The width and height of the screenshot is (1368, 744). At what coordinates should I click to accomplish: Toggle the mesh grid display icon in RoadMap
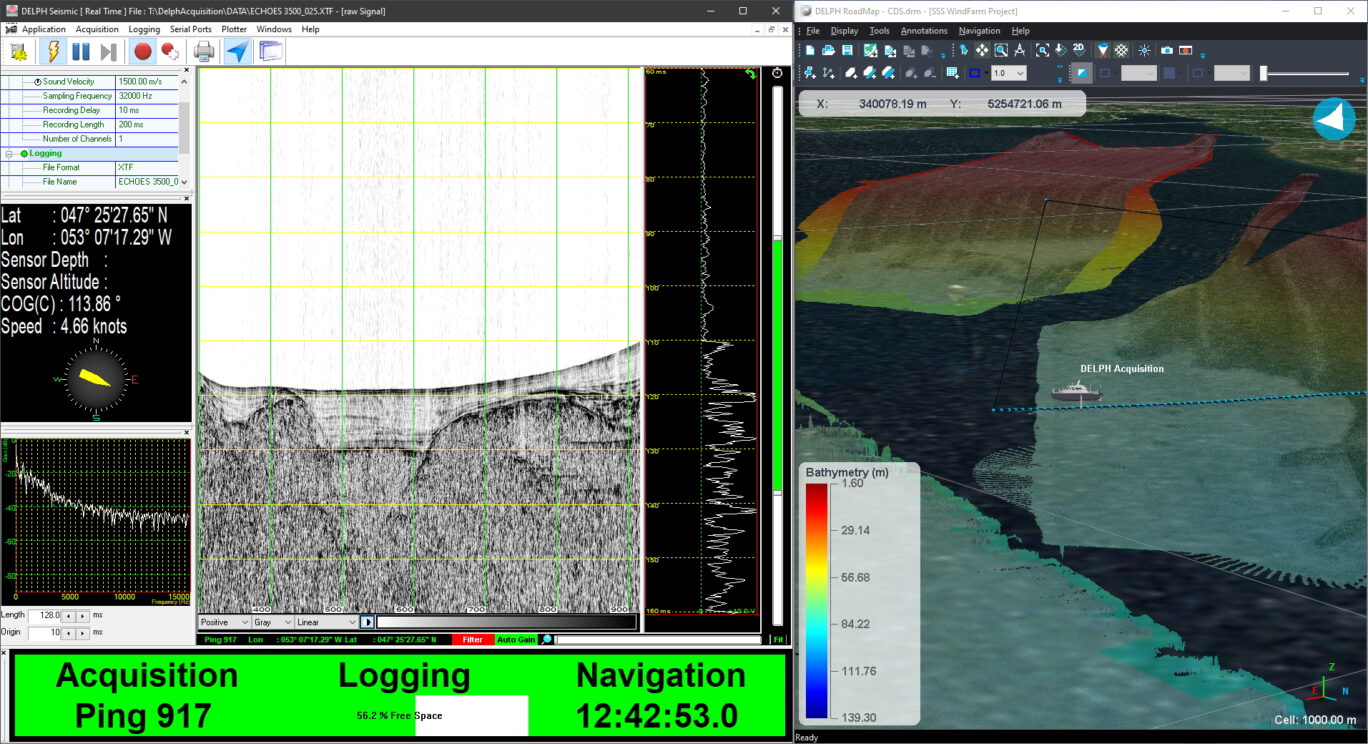[x=1122, y=50]
